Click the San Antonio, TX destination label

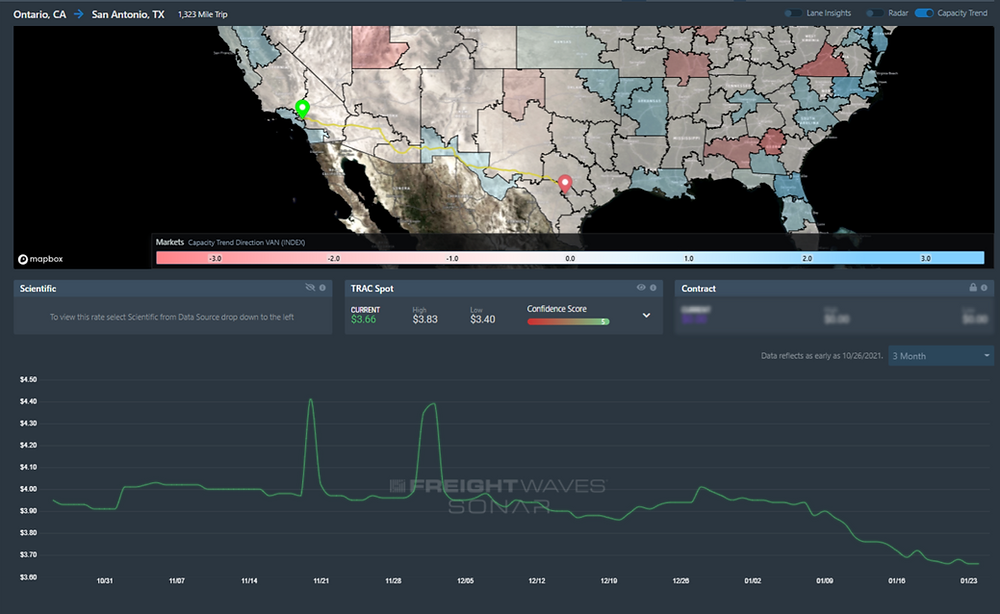(128, 14)
